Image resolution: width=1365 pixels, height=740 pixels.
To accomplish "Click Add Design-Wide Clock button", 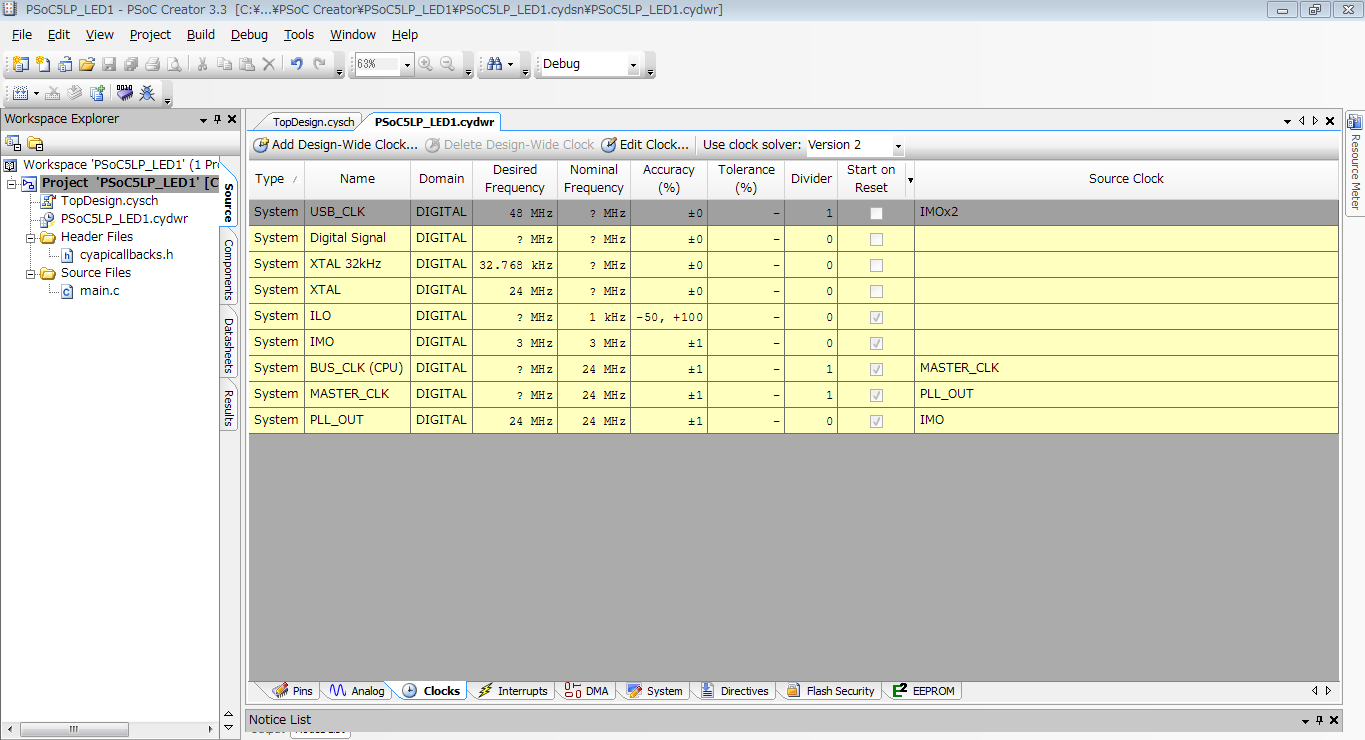I will (x=335, y=145).
